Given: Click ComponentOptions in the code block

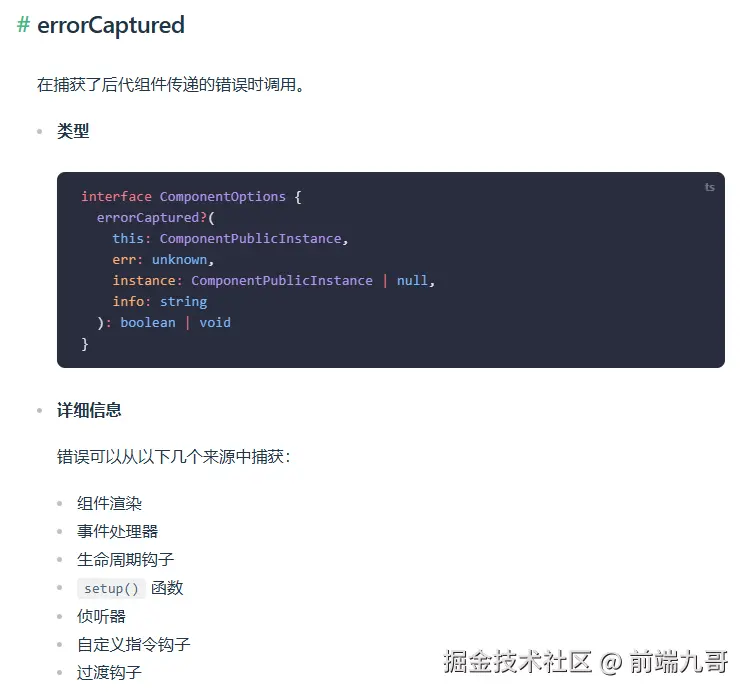Looking at the screenshot, I should pos(223,197).
